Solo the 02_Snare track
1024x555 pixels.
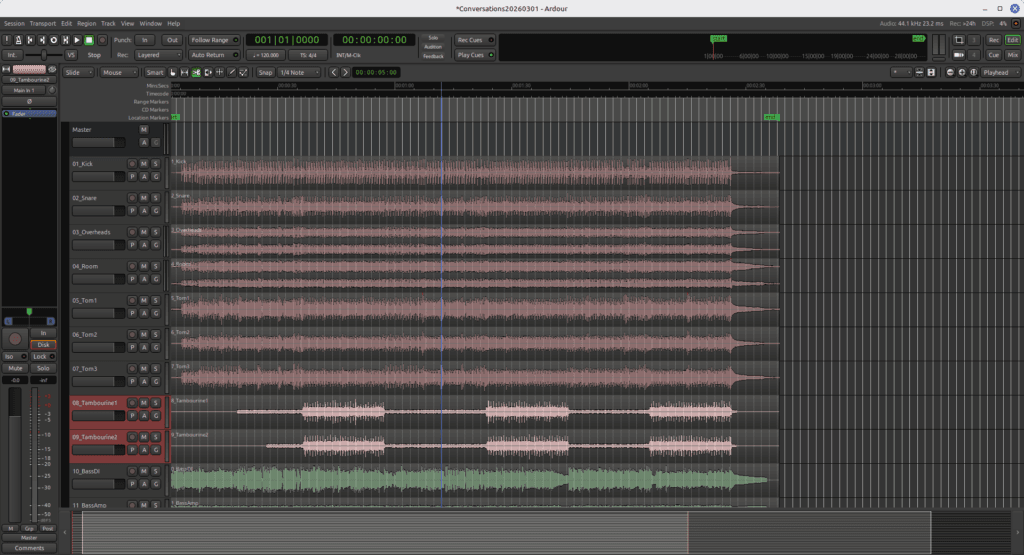tap(156, 198)
